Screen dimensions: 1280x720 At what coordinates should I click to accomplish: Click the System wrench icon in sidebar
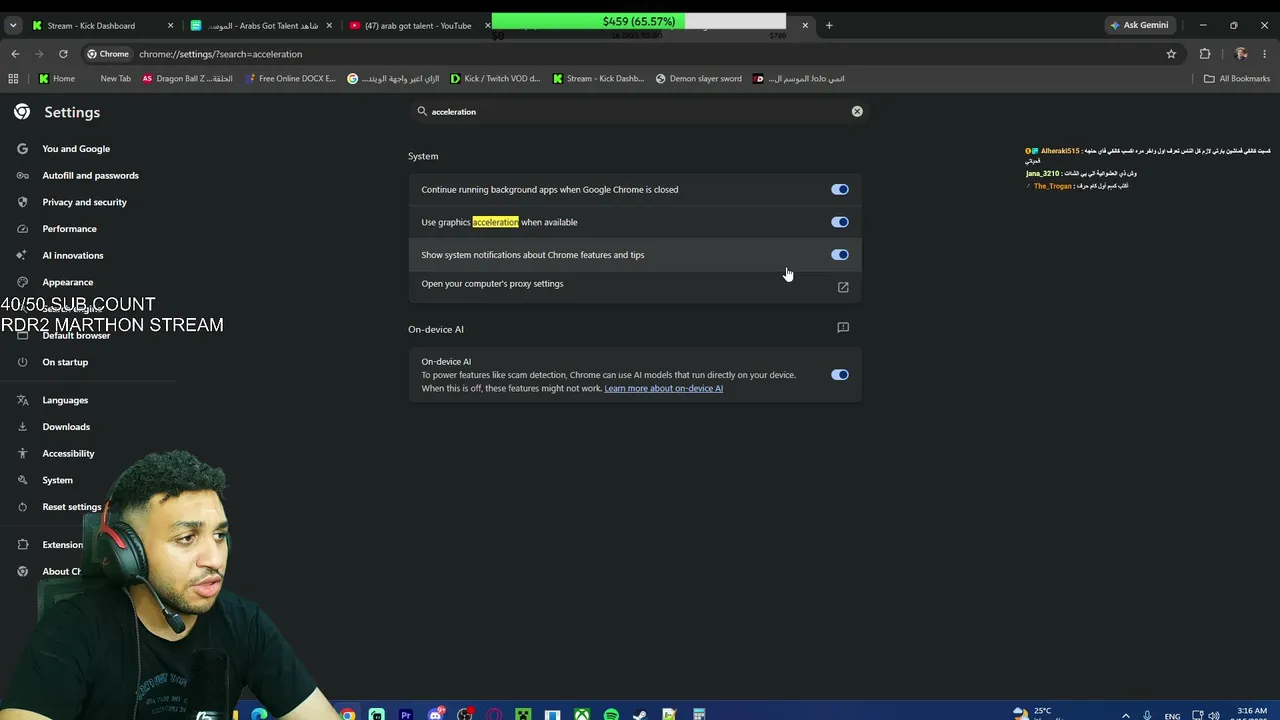click(22, 480)
